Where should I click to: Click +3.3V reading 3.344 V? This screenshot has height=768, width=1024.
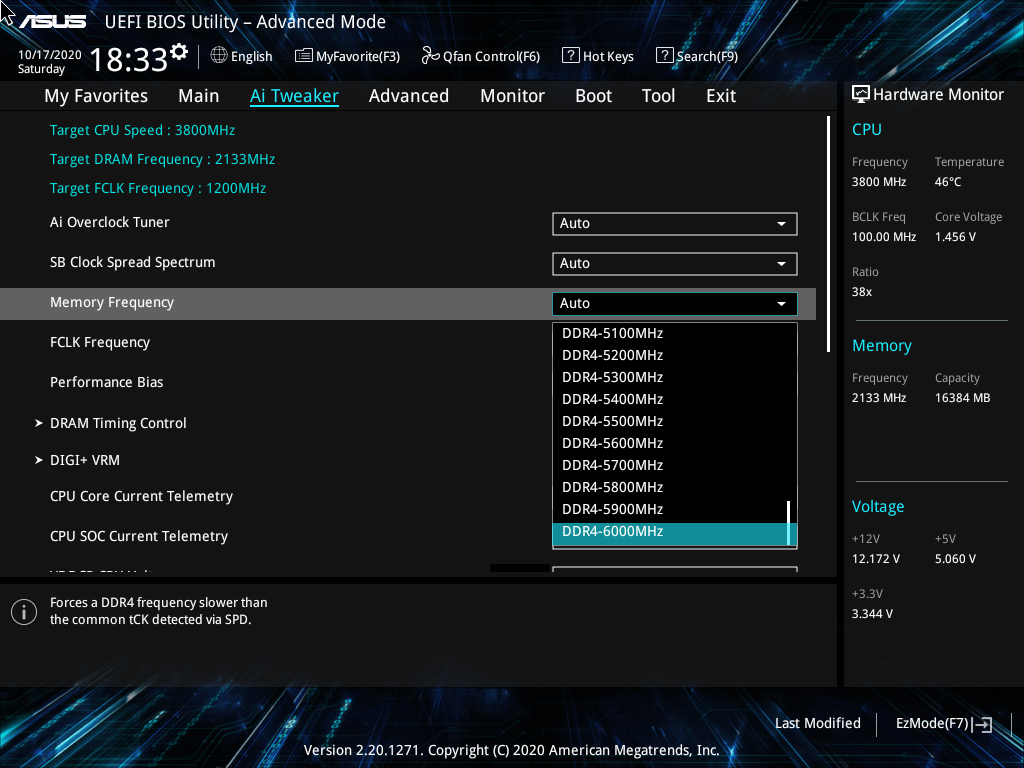[x=872, y=614]
